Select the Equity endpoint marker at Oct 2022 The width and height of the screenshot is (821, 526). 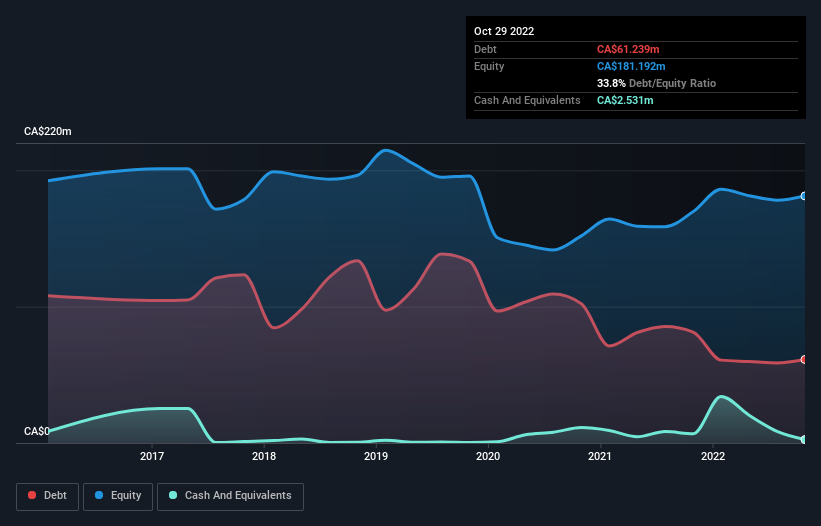point(804,196)
